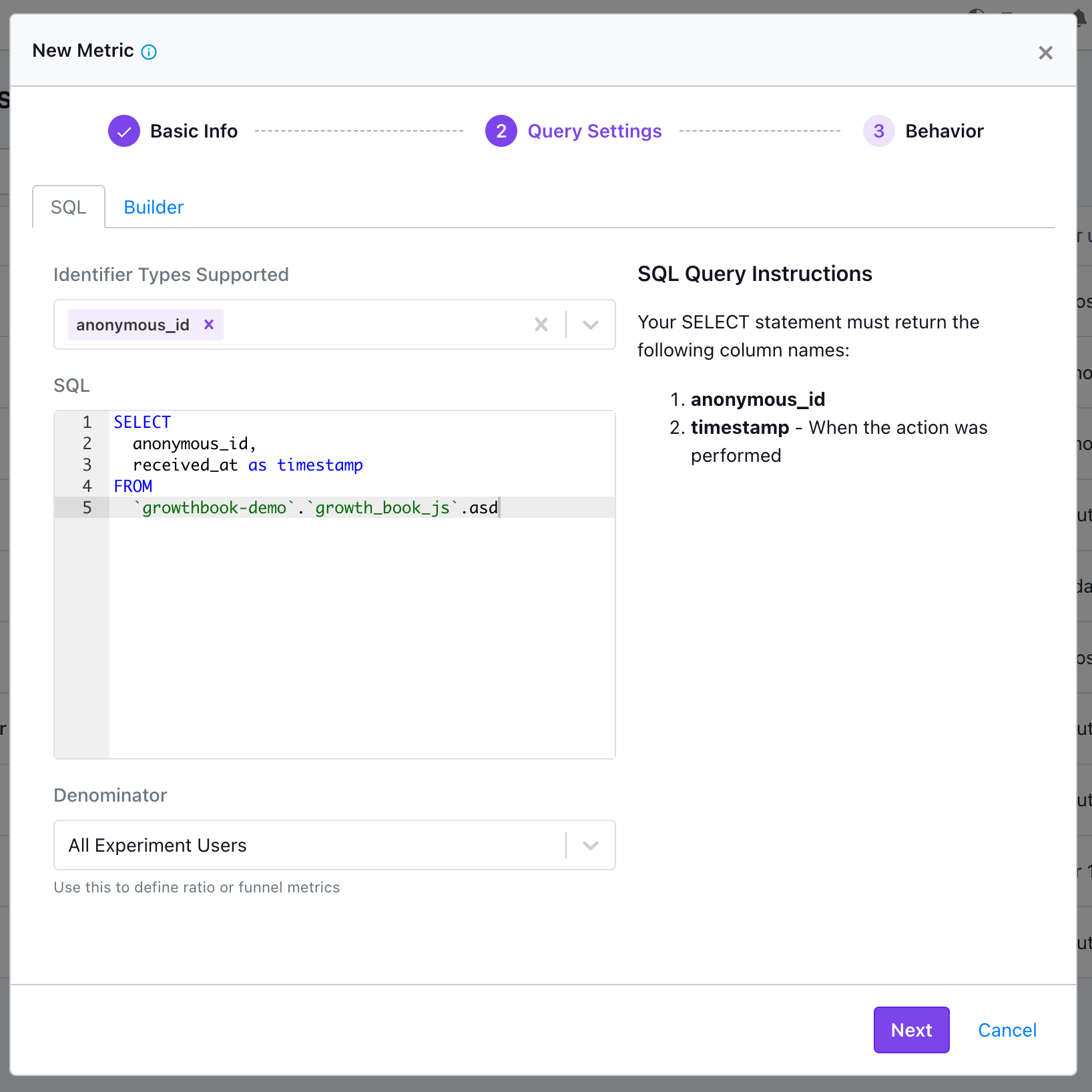Click the notification bell icon
The image size is (1092, 1092).
(x=1079, y=18)
